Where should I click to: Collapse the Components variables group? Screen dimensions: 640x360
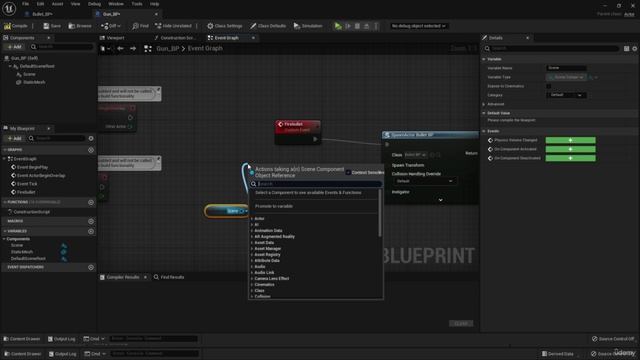[4, 239]
